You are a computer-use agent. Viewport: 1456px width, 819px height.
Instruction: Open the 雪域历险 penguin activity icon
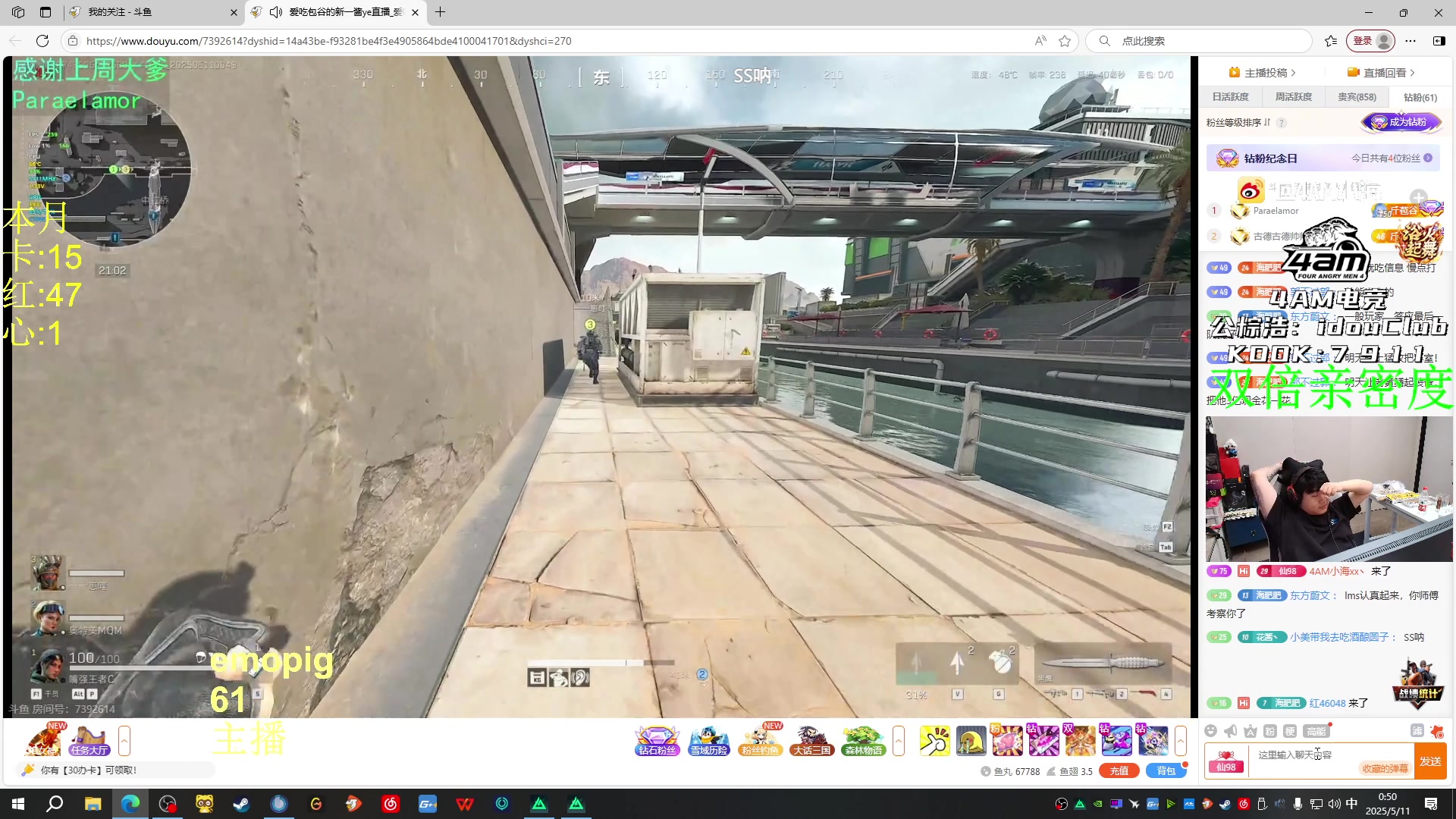(709, 741)
